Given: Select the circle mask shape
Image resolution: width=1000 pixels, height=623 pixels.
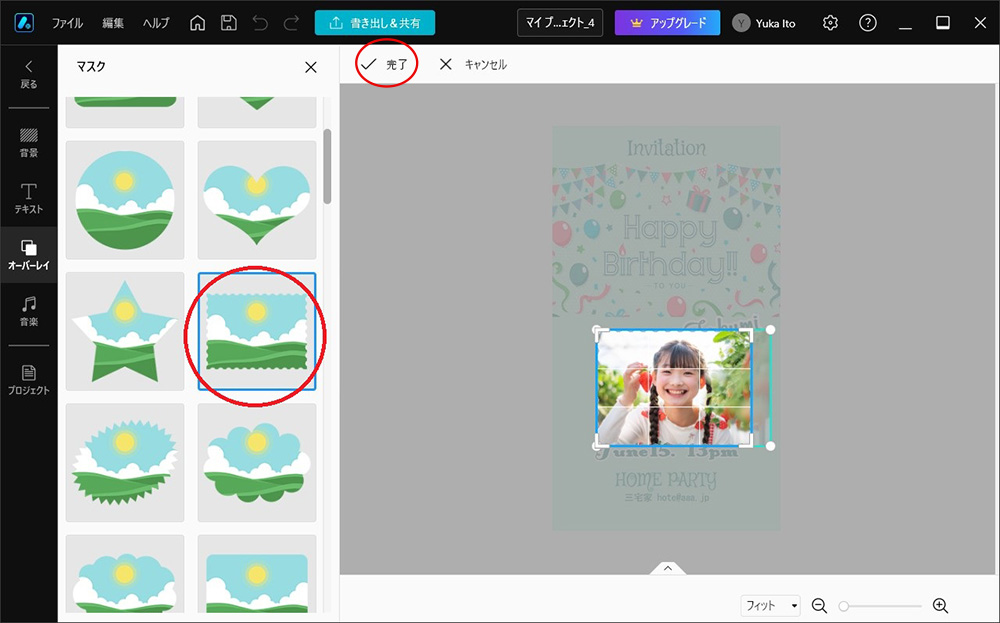Looking at the screenshot, I should tap(125, 200).
